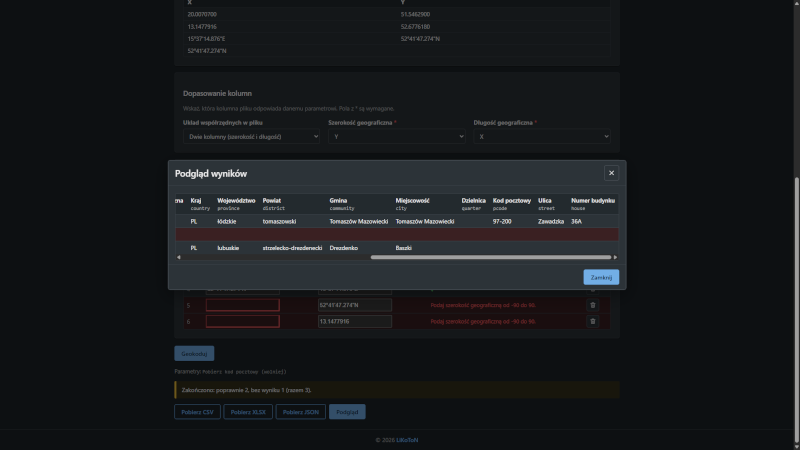800x450 pixels.
Task: Click the left arrow of results scrollbar
Action: tap(179, 257)
